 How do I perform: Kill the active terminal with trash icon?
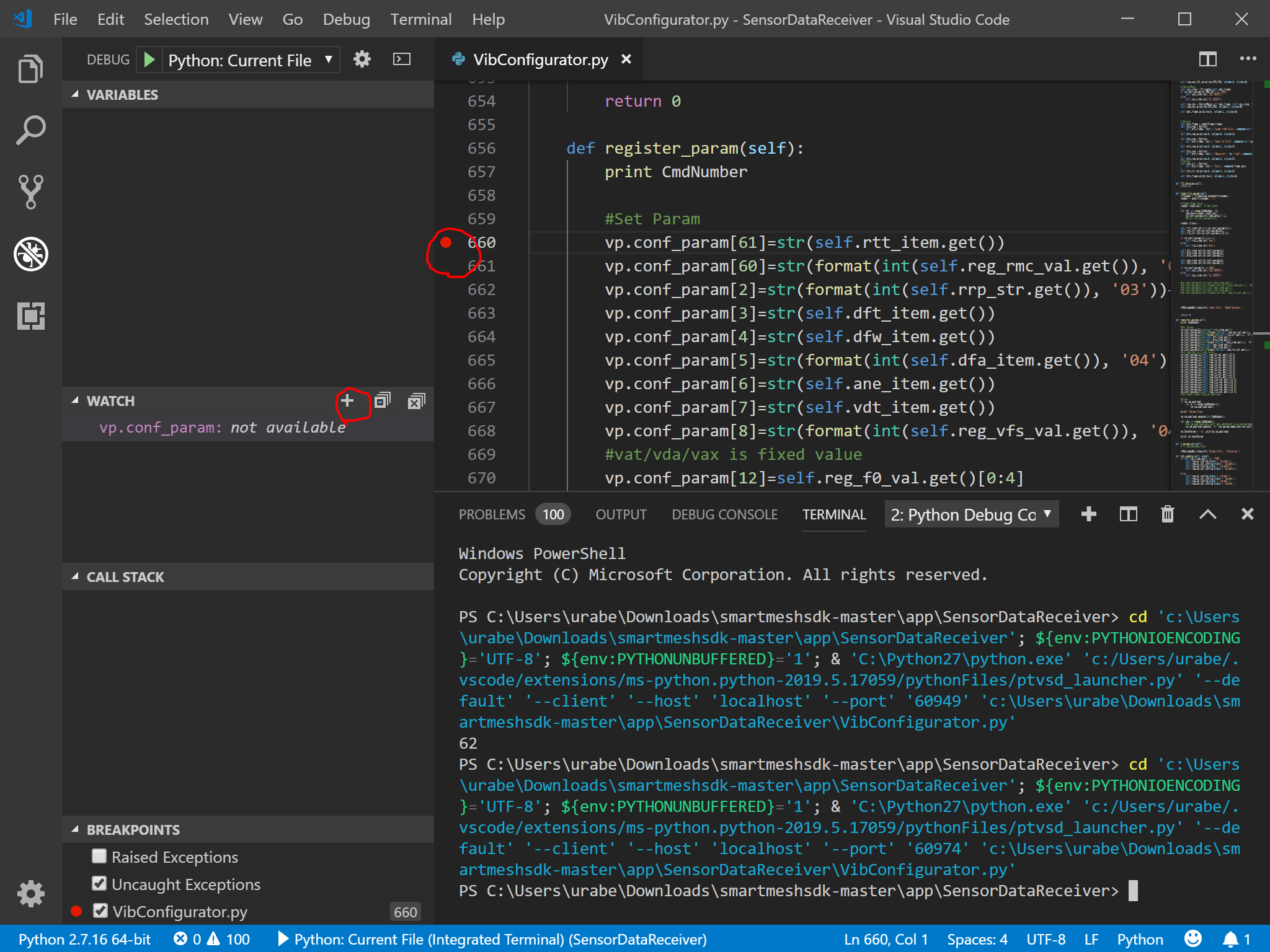point(1166,514)
